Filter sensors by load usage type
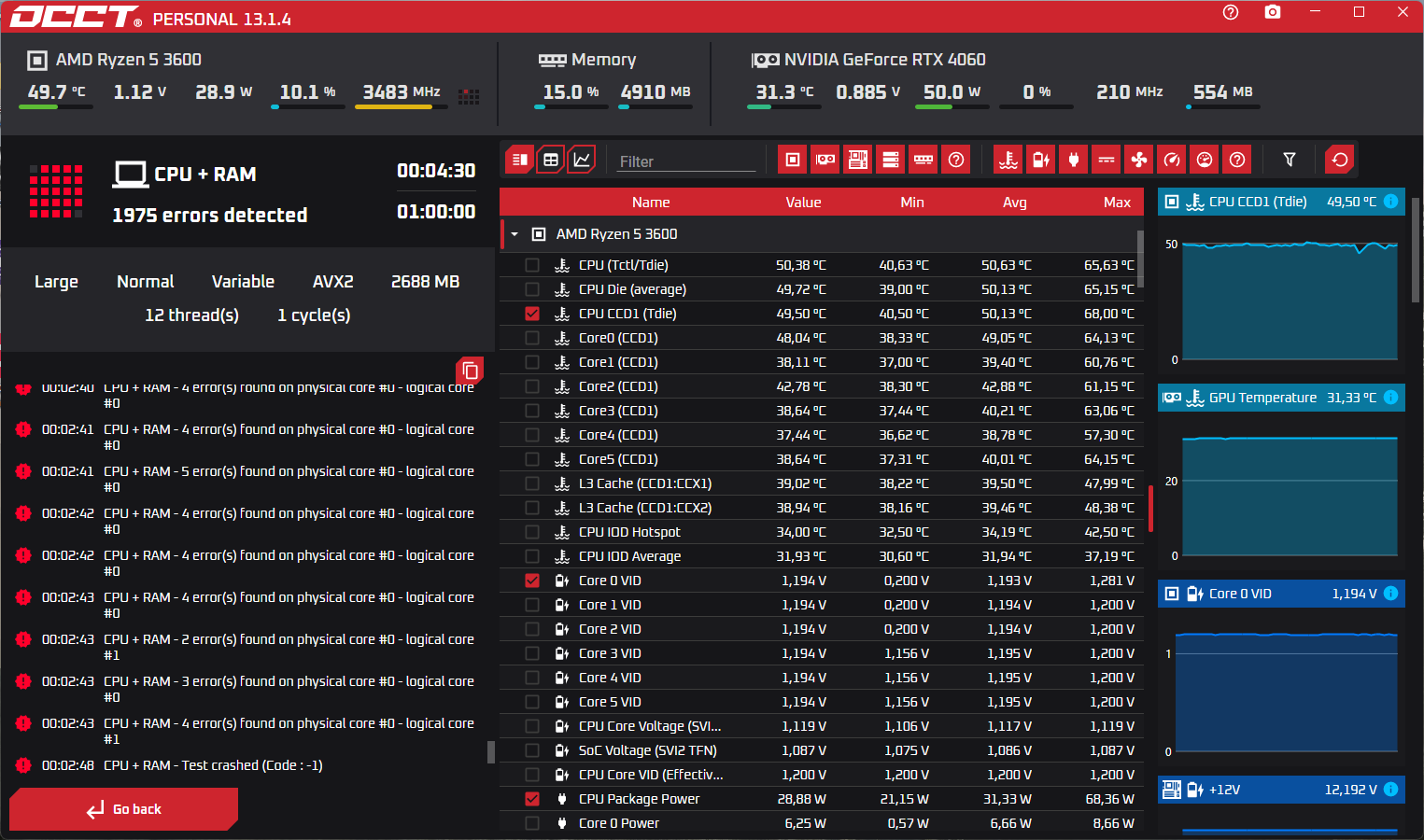1424x840 pixels. coord(1205,160)
